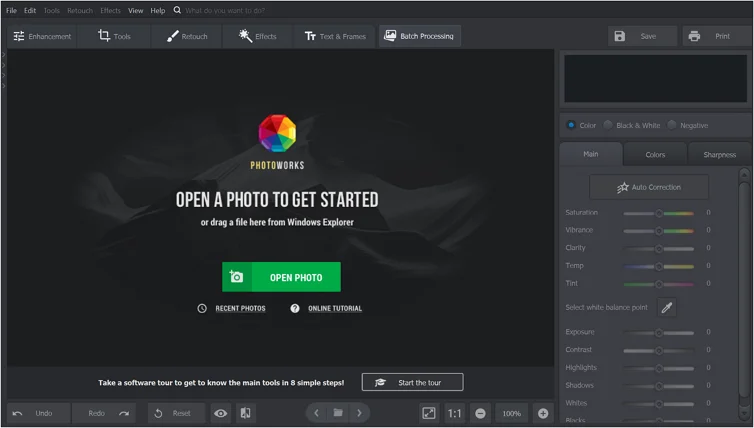
Task: Select the Black & White radio button
Action: point(608,125)
